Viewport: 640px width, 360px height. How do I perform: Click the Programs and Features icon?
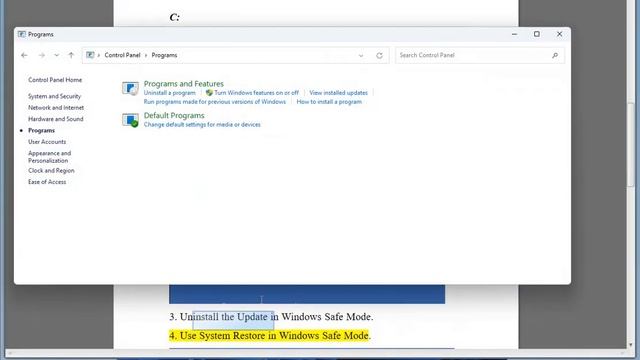click(x=130, y=88)
